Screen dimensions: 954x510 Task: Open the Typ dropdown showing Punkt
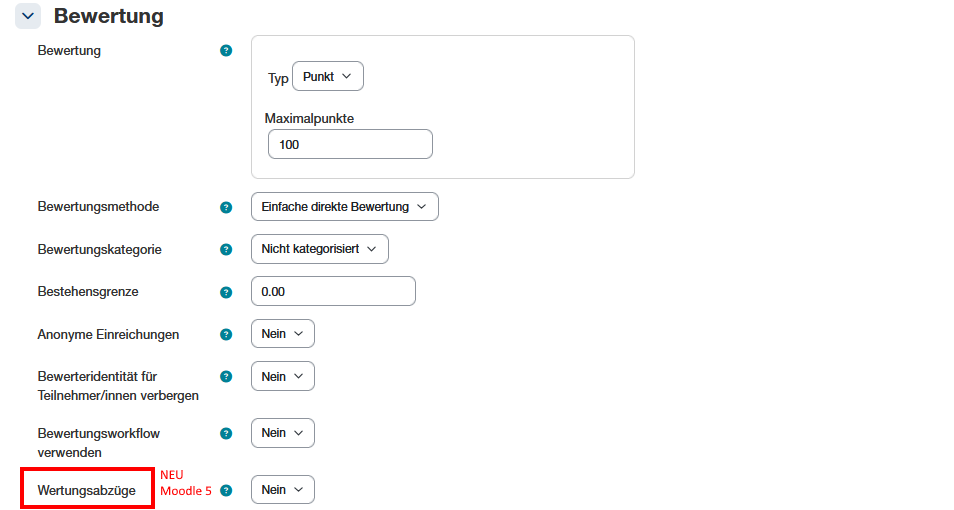pyautogui.click(x=328, y=77)
